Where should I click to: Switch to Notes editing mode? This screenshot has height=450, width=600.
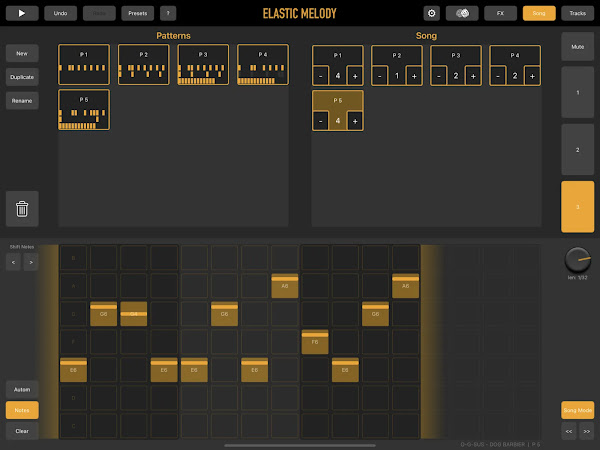(x=22, y=410)
